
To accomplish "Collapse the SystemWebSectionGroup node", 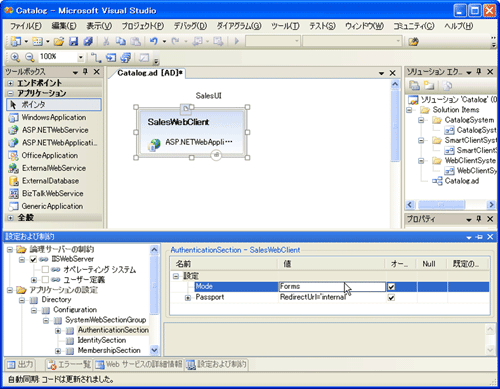I will point(46,321).
